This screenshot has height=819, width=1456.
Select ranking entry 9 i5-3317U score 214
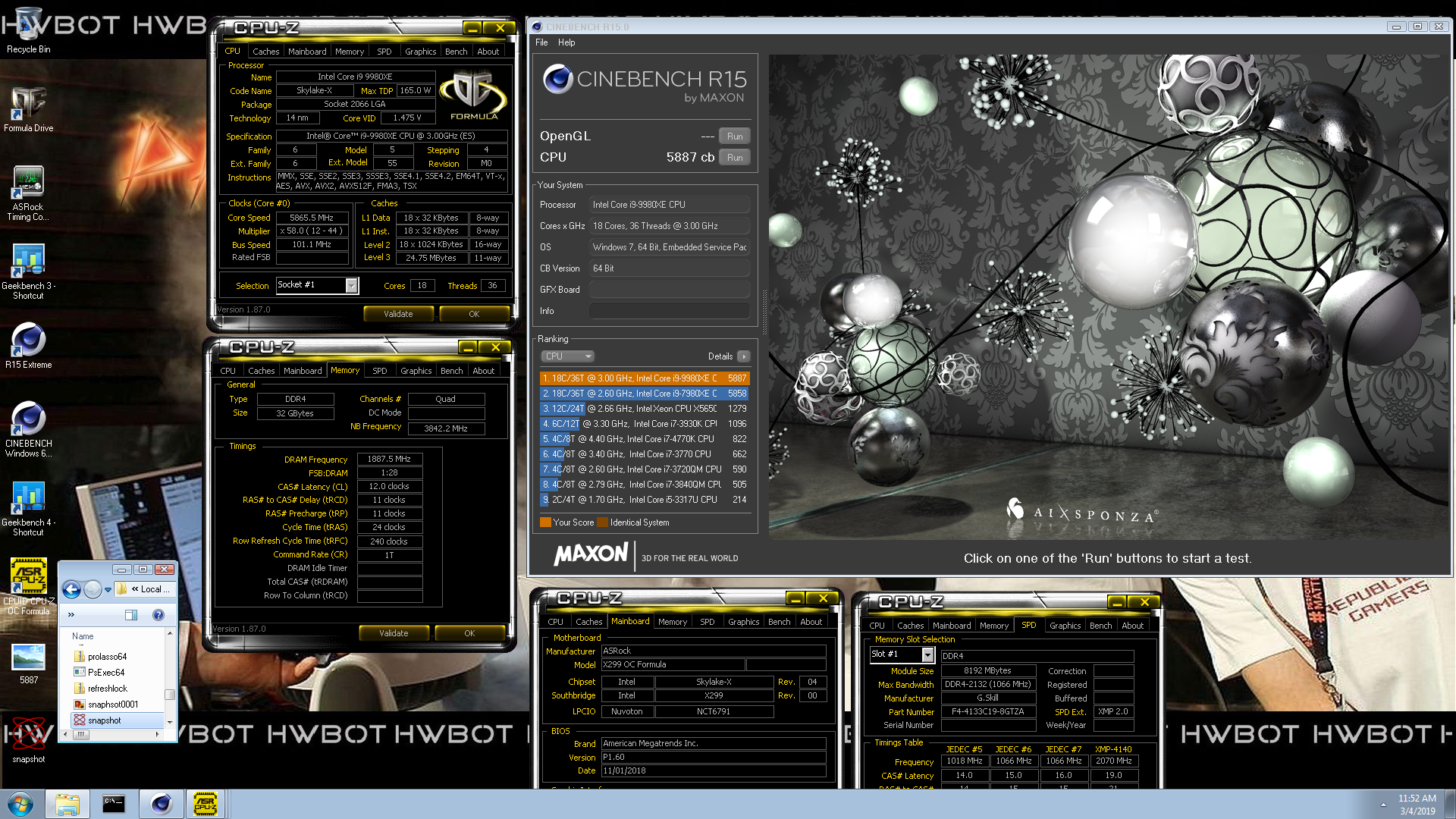[x=645, y=500]
